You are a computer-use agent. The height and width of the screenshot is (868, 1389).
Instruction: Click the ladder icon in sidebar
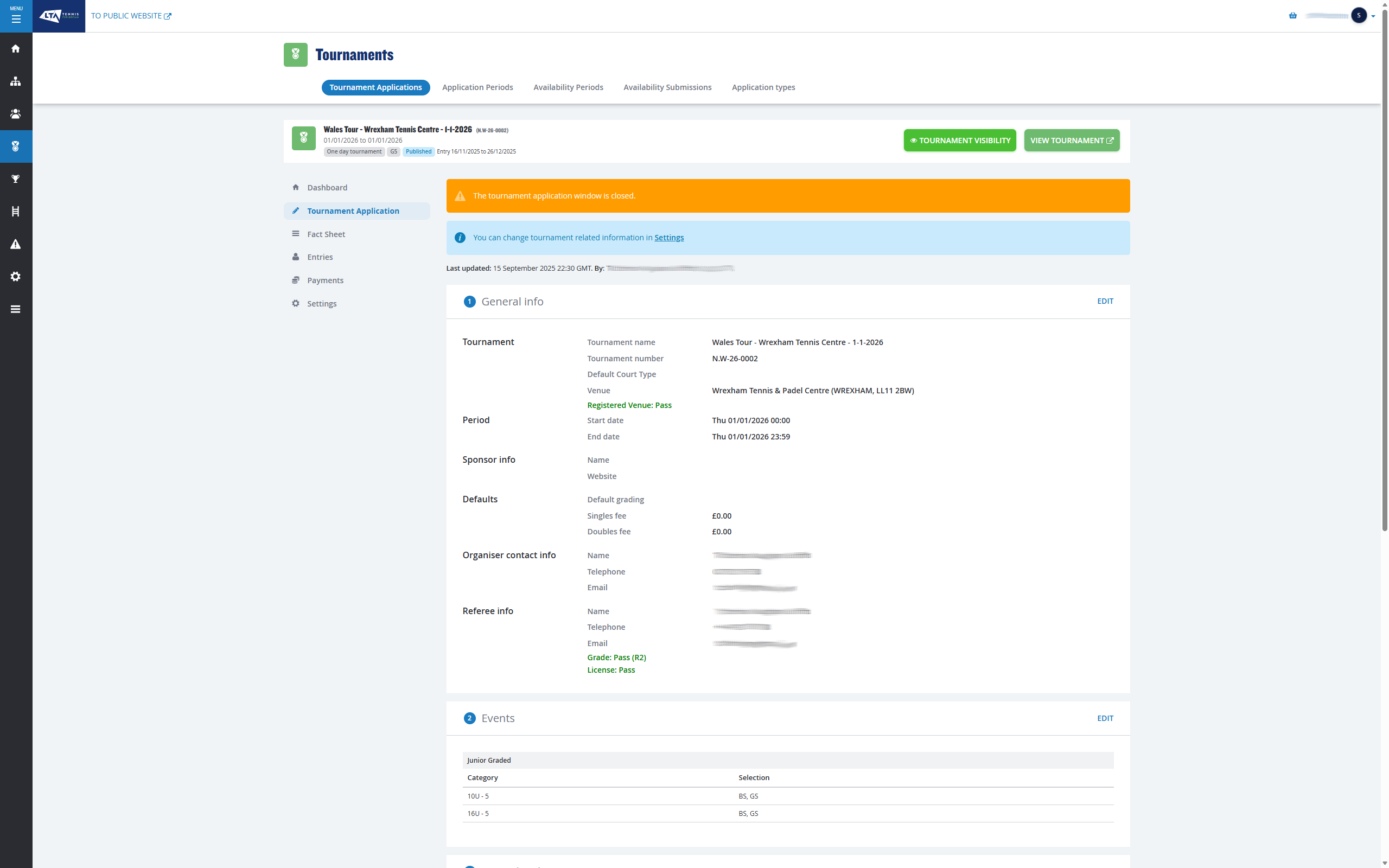(x=16, y=212)
